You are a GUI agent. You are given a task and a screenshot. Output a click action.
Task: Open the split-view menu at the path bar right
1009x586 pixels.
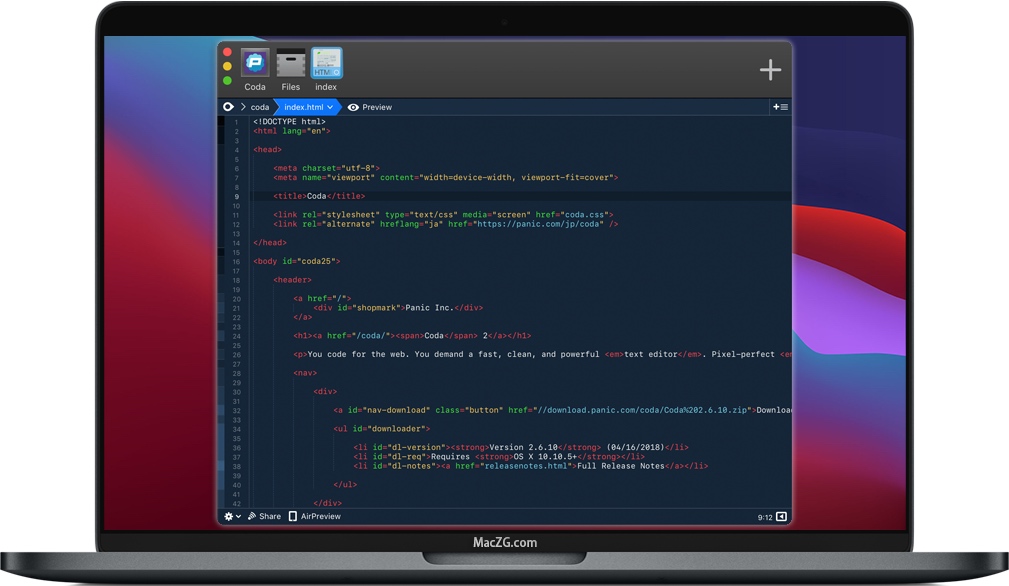coord(779,107)
